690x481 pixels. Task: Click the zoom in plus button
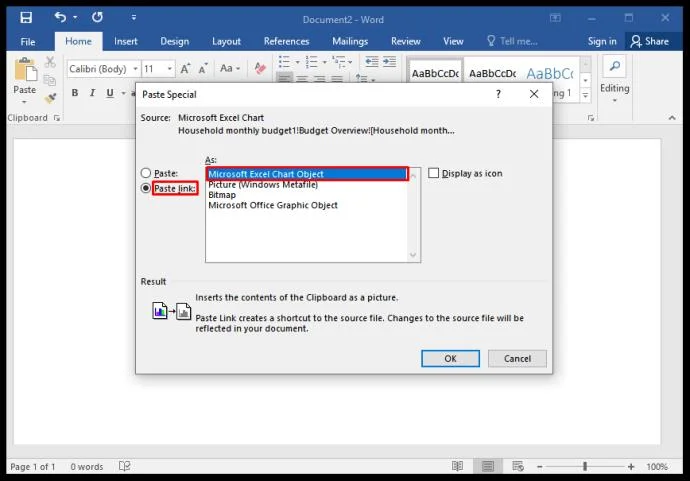[631, 466]
